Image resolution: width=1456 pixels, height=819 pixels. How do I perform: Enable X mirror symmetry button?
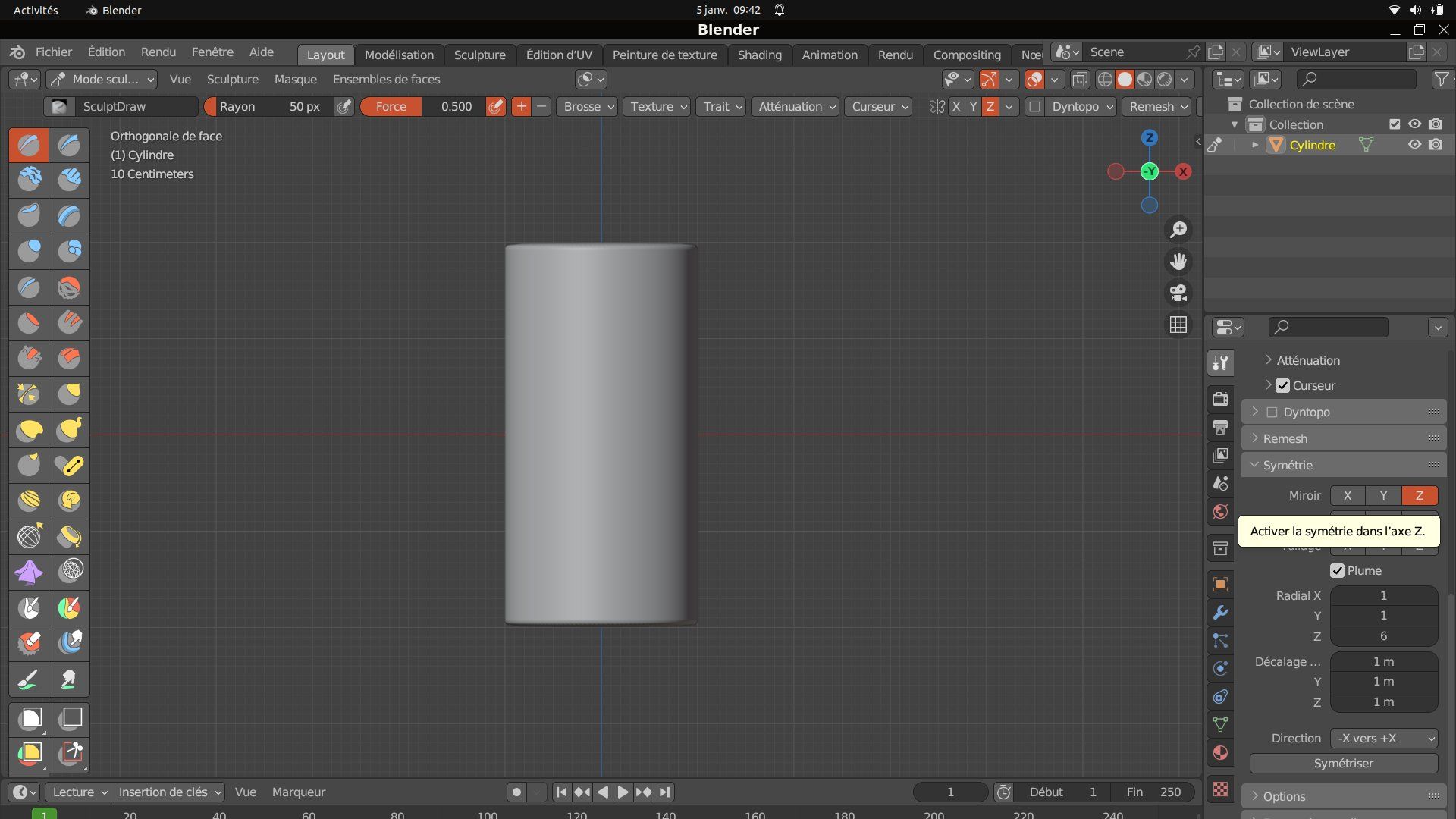point(1347,495)
